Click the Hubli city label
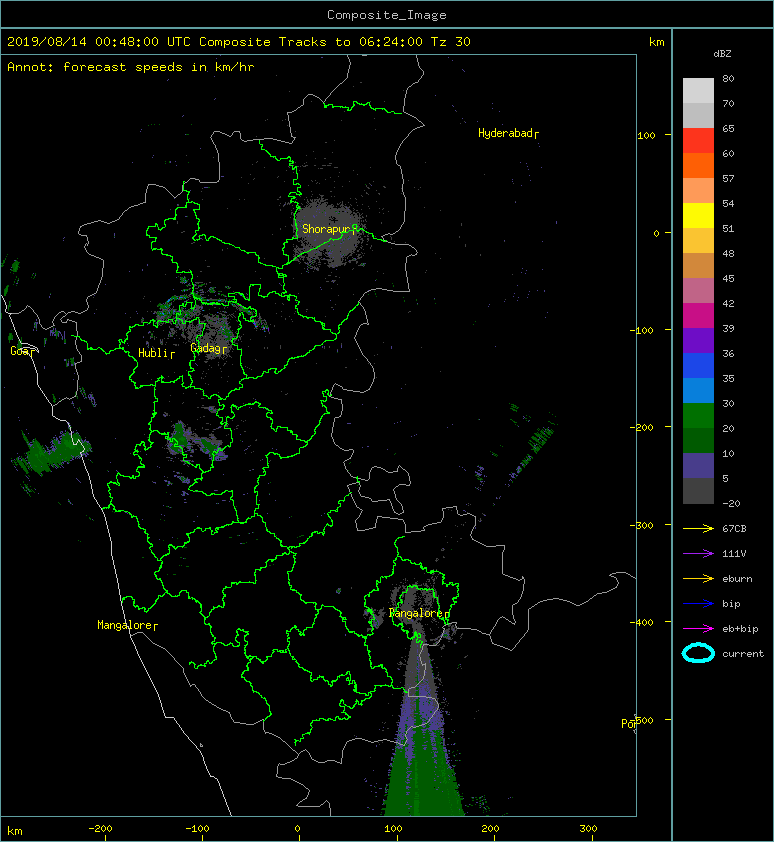This screenshot has width=774, height=842. [156, 353]
